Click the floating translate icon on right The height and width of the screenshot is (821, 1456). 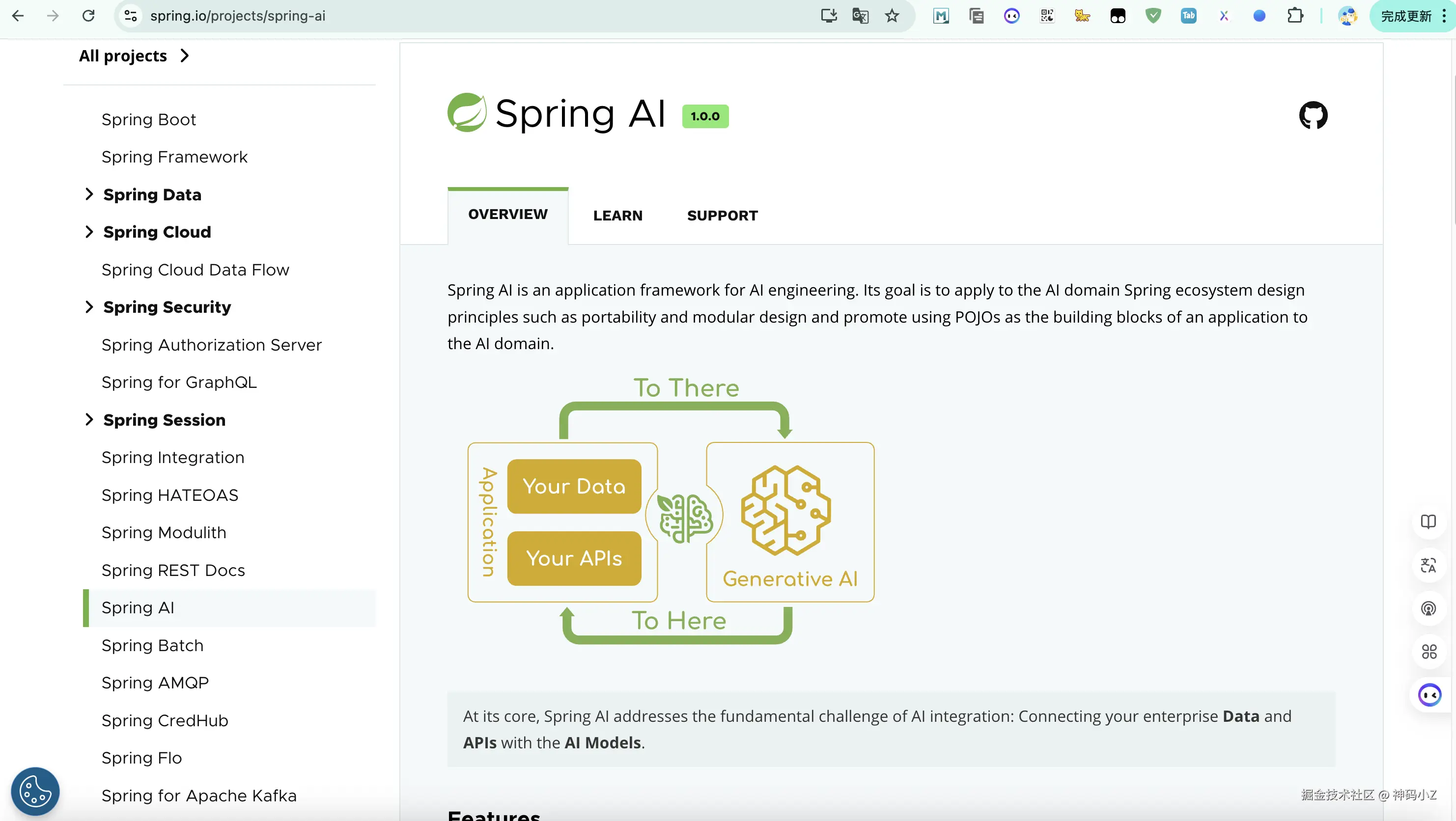coord(1428,565)
